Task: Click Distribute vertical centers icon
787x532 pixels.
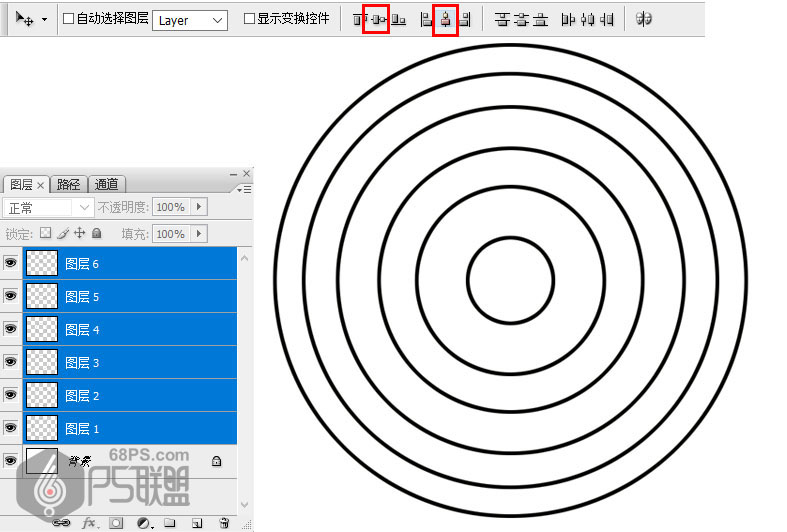Action: tap(521, 20)
